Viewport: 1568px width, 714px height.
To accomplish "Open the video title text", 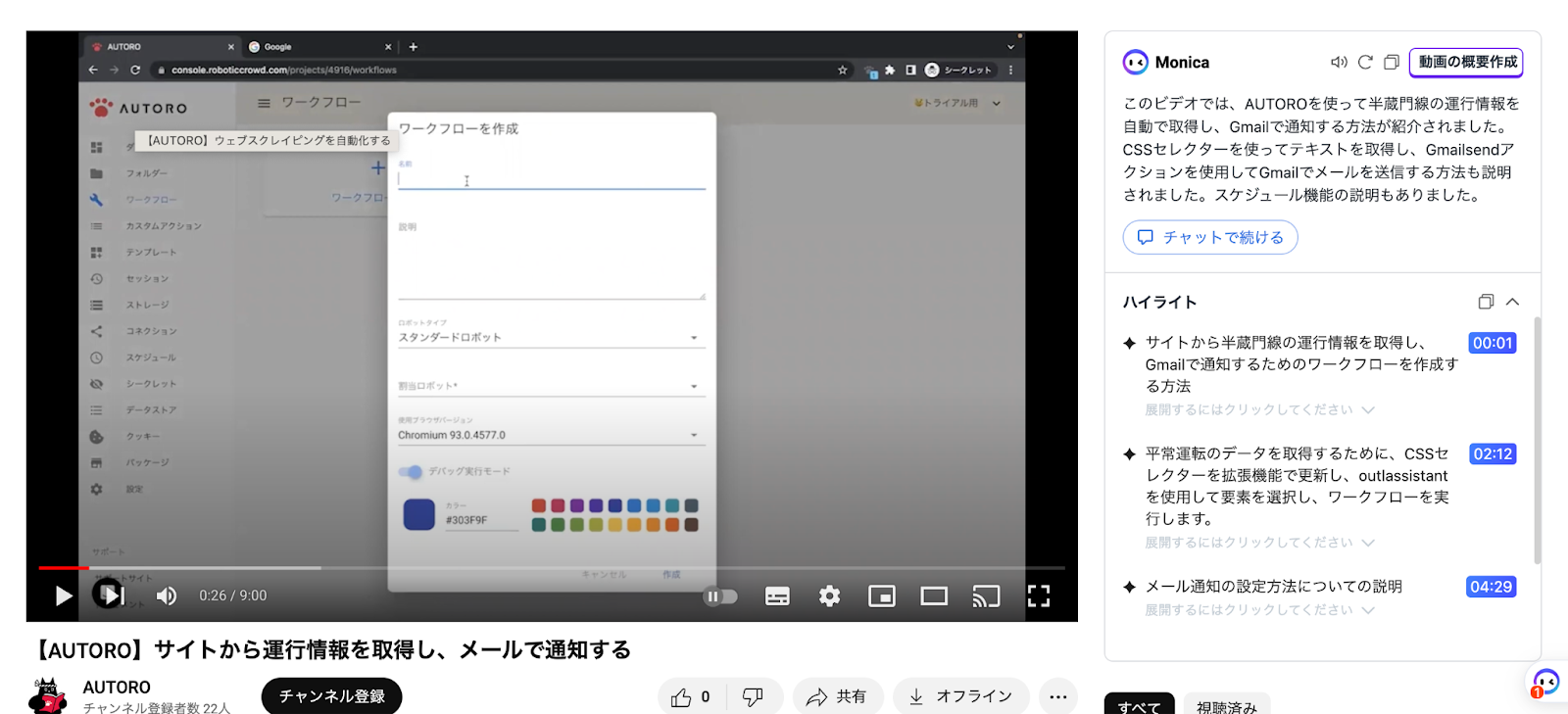I will pyautogui.click(x=331, y=650).
